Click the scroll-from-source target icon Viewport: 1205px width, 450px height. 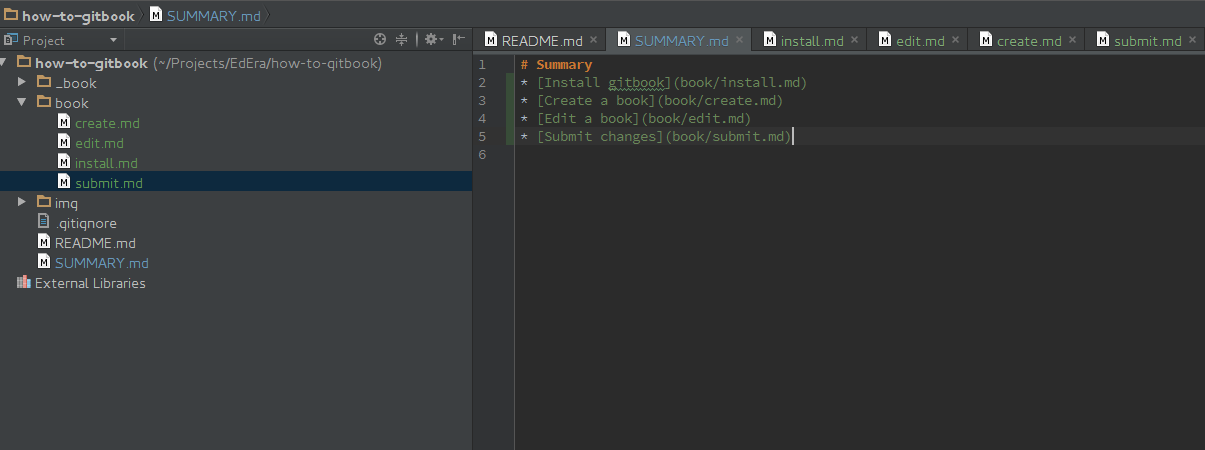click(x=380, y=40)
